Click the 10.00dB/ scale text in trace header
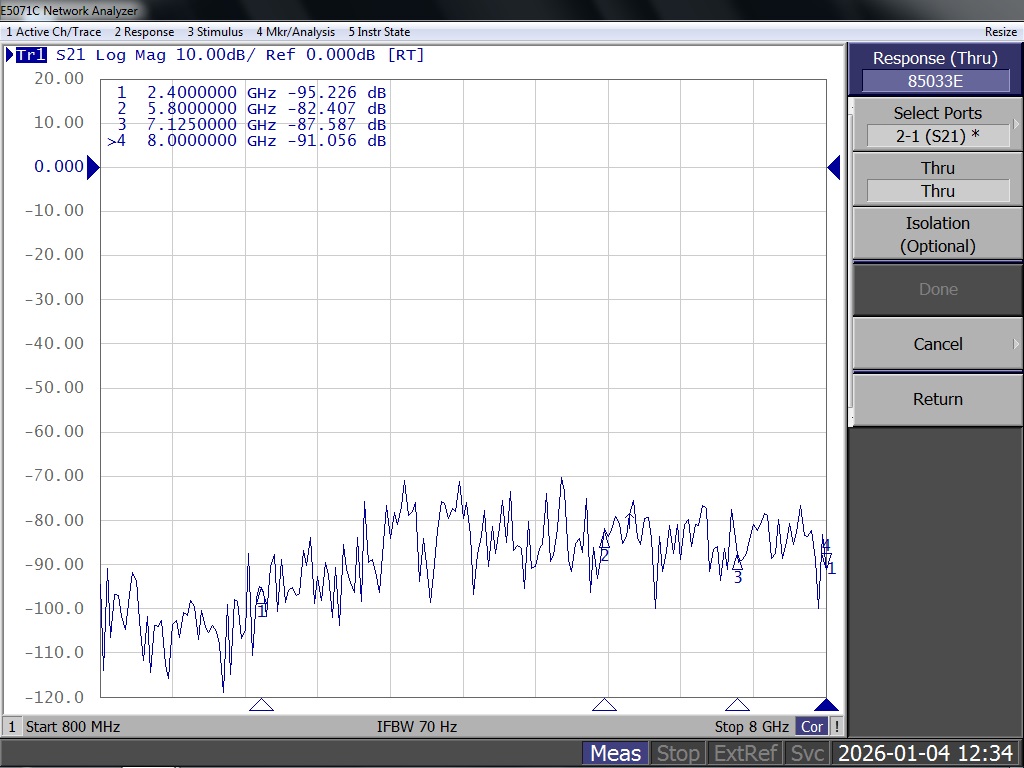 [216, 55]
